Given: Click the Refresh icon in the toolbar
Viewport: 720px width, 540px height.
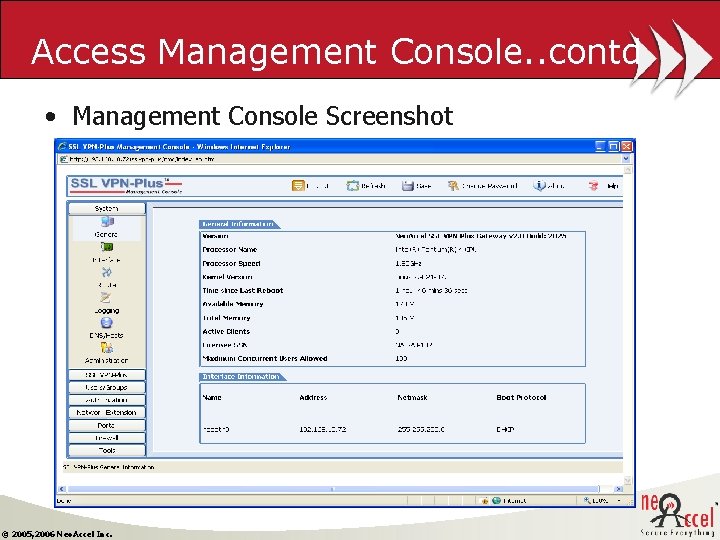Looking at the screenshot, I should tap(352, 186).
